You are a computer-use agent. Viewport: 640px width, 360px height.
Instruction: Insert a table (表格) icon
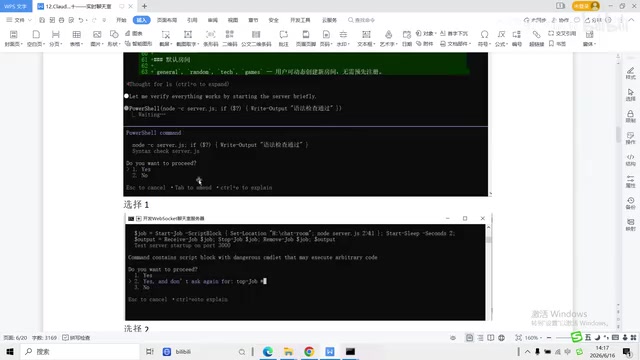click(76, 35)
